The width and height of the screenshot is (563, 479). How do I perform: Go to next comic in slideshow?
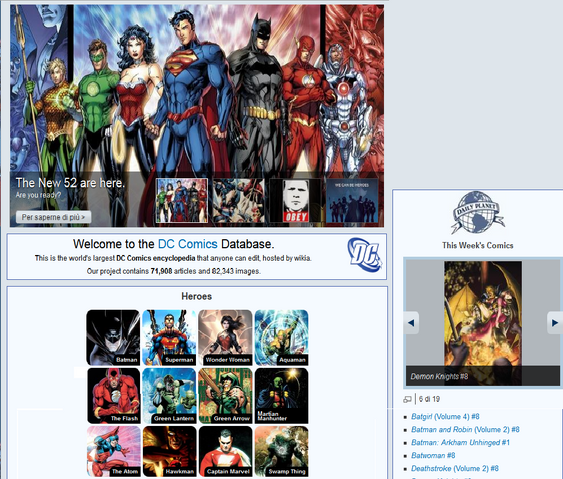555,322
